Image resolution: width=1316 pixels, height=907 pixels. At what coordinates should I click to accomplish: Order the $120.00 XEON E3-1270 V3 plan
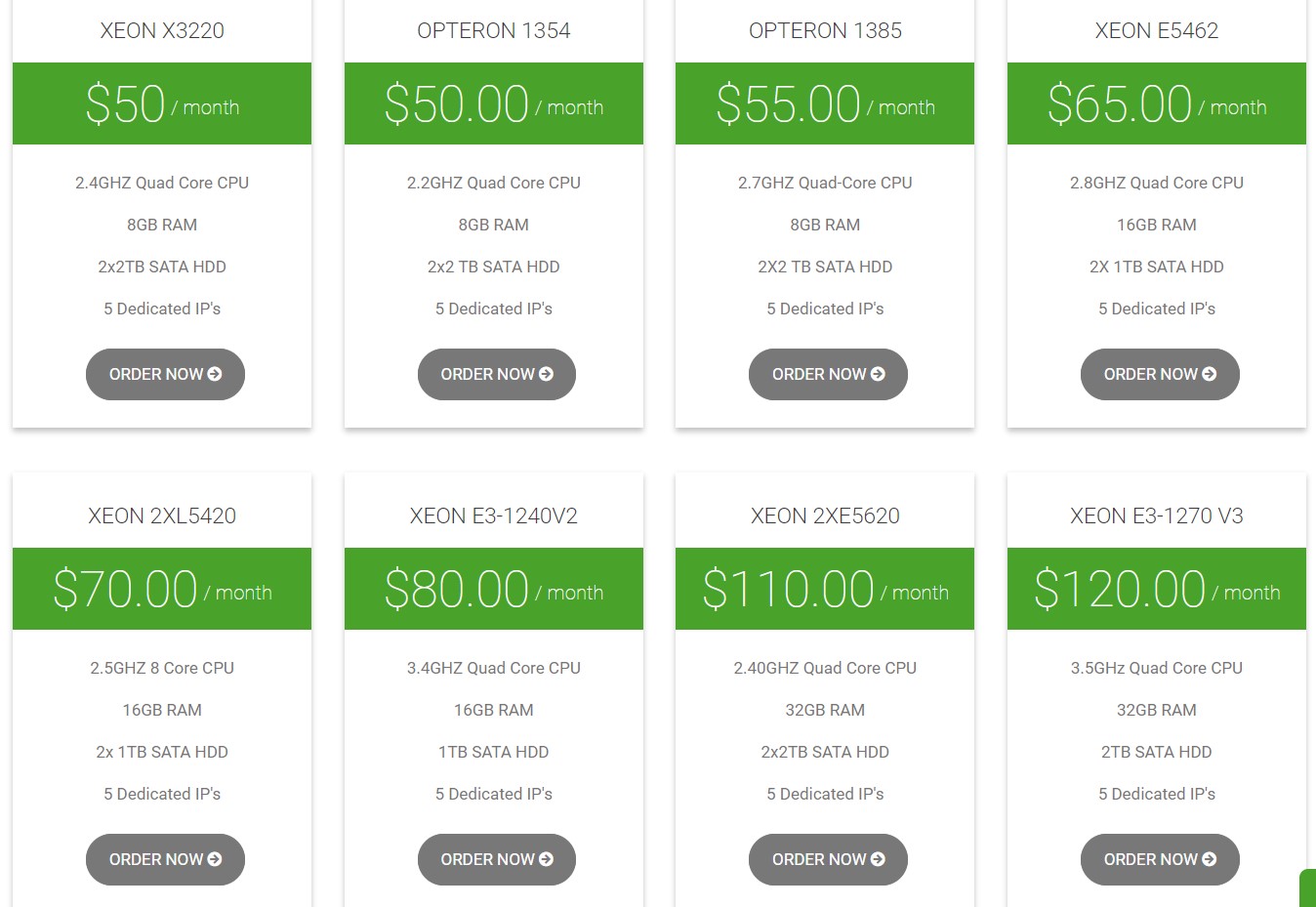(1160, 859)
